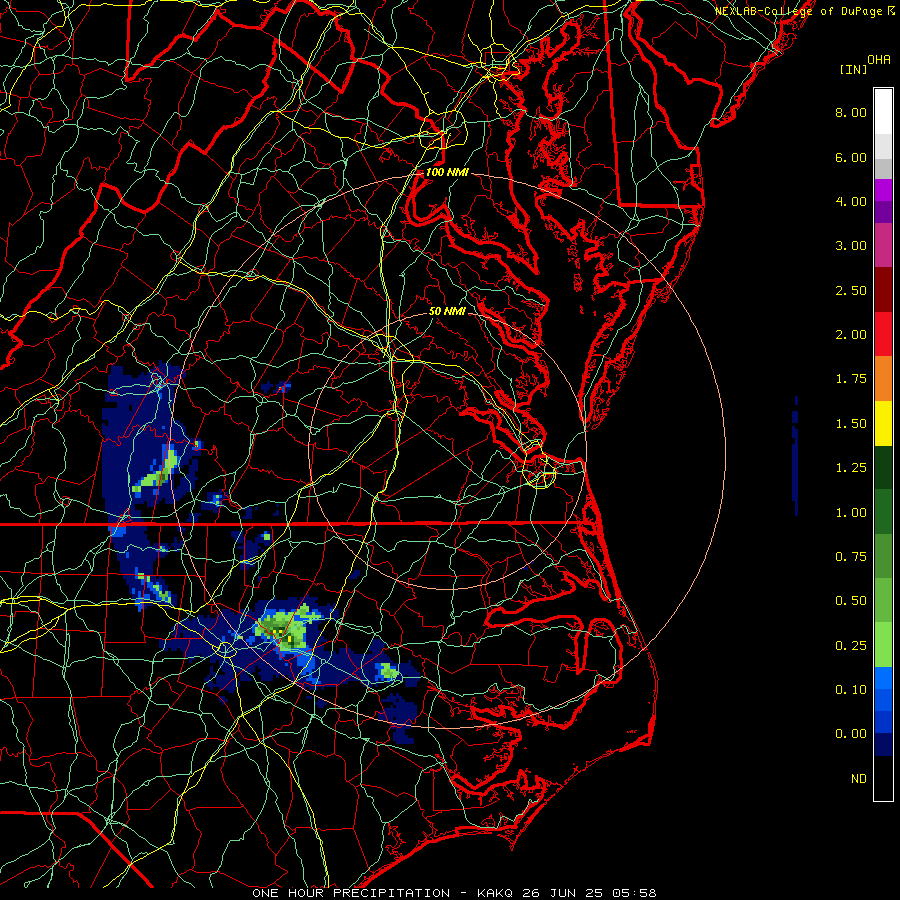This screenshot has width=900, height=900.
Task: Click the 8.00 legend value
Action: pos(851,112)
